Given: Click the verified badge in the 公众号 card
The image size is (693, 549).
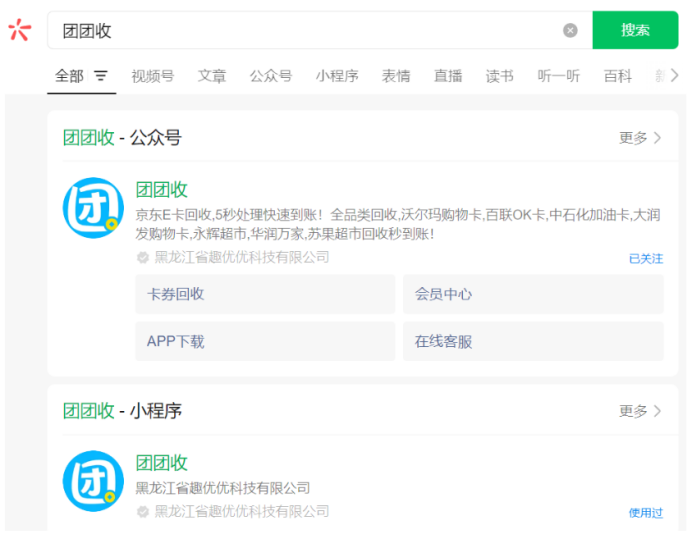Looking at the screenshot, I should [143, 257].
